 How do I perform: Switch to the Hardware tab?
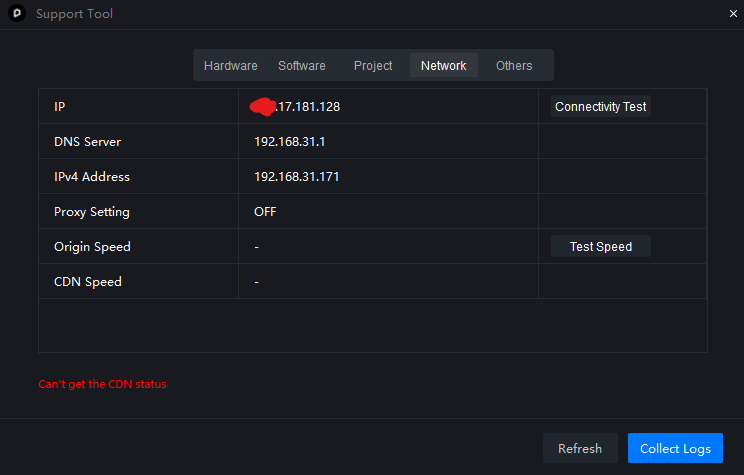coord(230,66)
